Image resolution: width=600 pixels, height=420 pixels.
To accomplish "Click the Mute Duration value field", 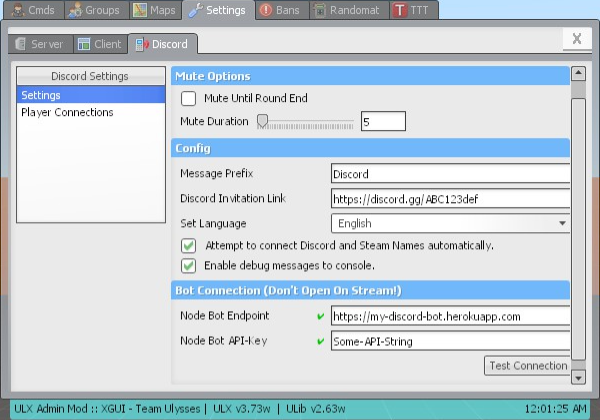I will tap(383, 121).
